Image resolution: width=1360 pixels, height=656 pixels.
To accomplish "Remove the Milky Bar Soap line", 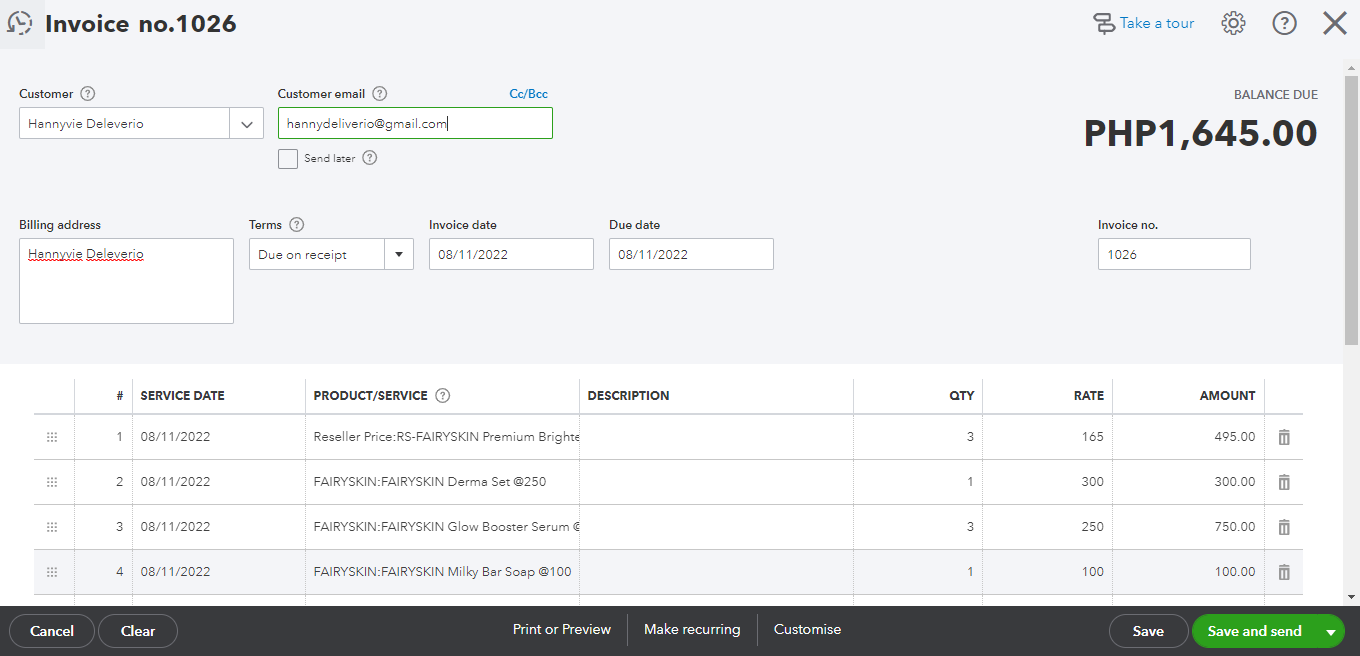I will [x=1284, y=572].
